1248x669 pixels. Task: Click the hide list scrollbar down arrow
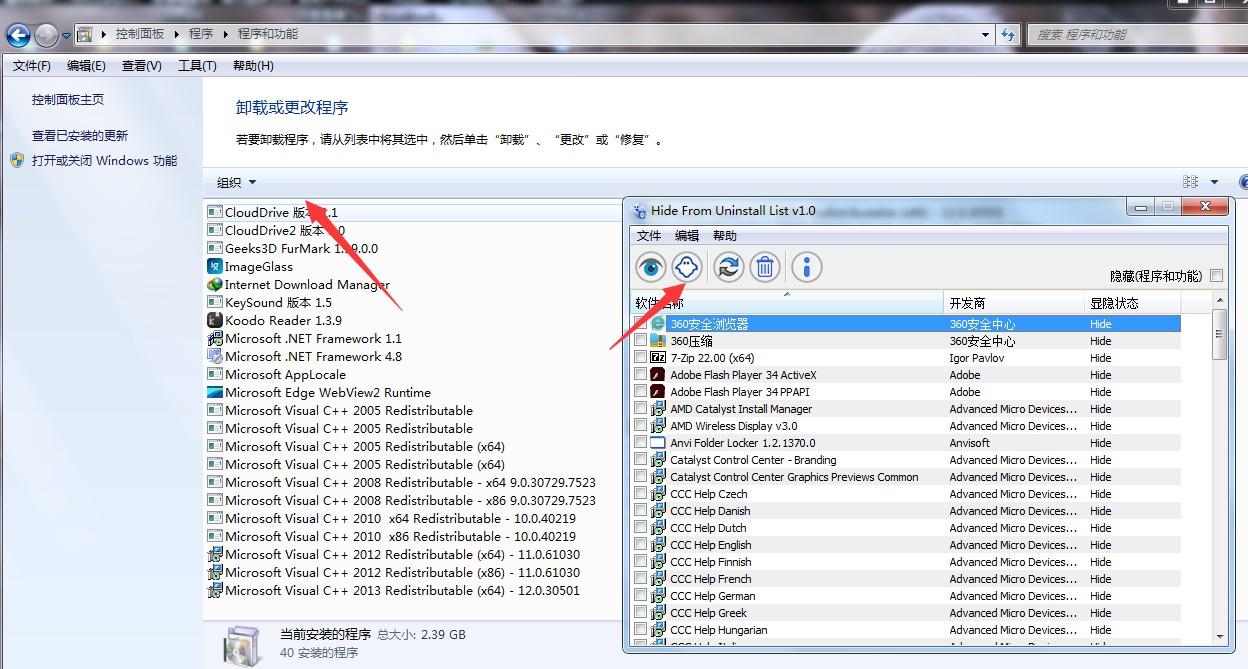point(1219,637)
